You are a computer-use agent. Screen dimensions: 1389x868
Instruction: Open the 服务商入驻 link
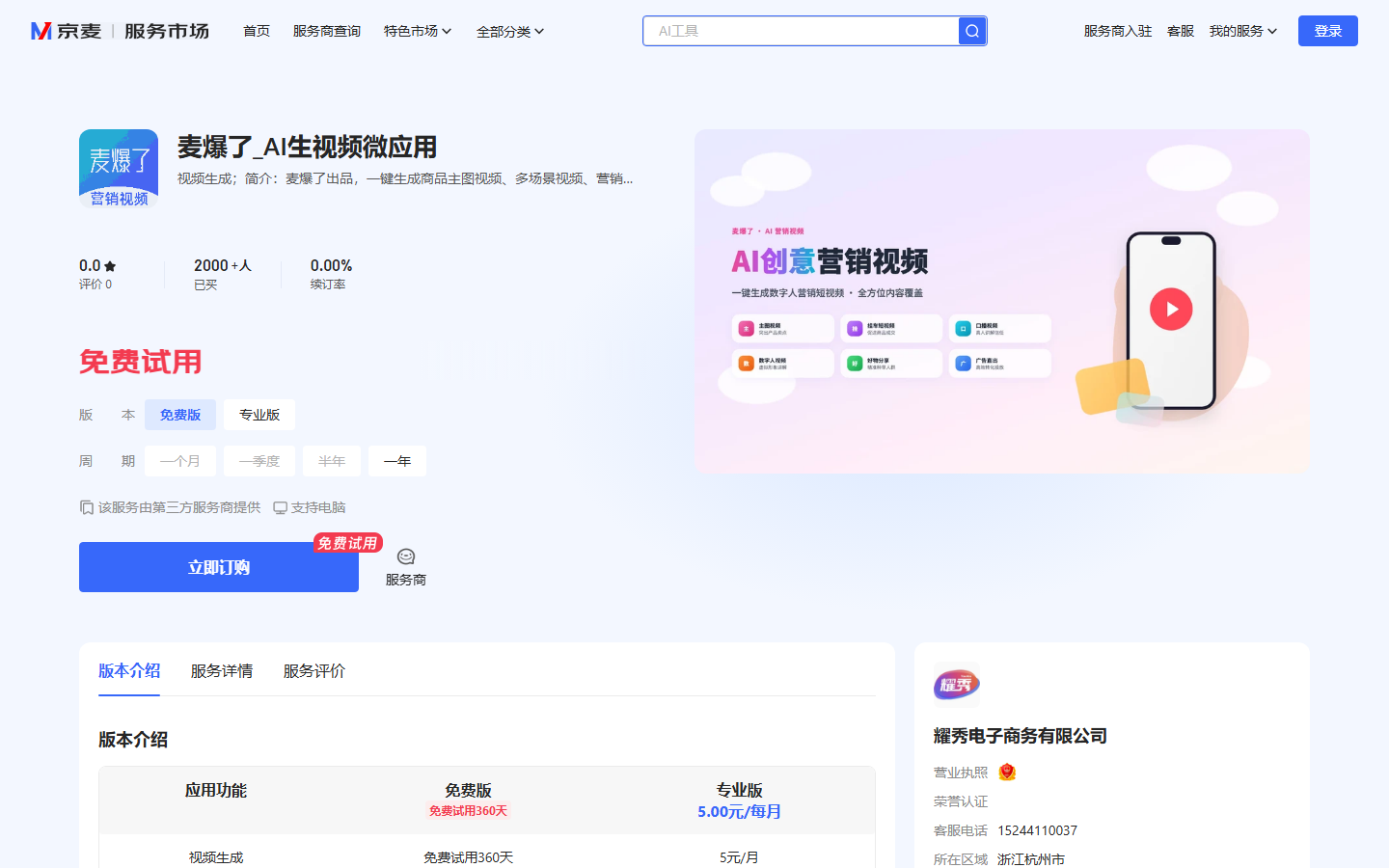coord(1118,31)
